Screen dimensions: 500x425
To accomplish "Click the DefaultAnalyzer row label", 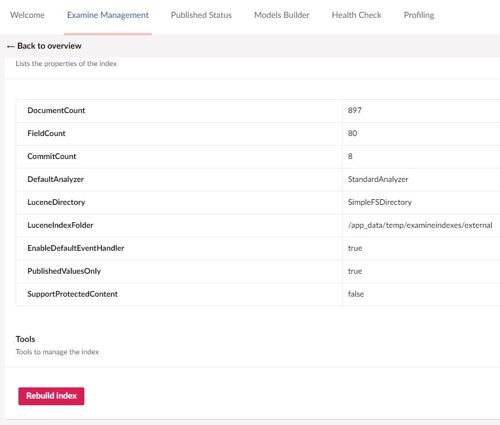I will point(55,179).
